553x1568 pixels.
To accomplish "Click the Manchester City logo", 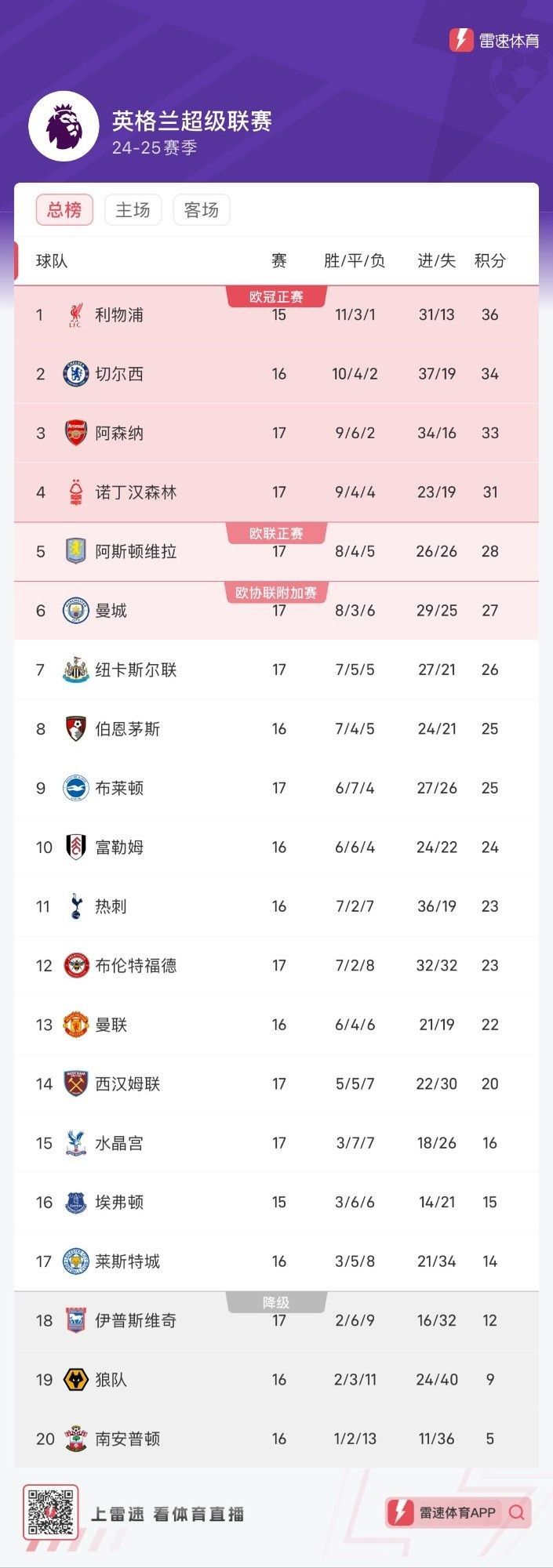I will coord(75,611).
